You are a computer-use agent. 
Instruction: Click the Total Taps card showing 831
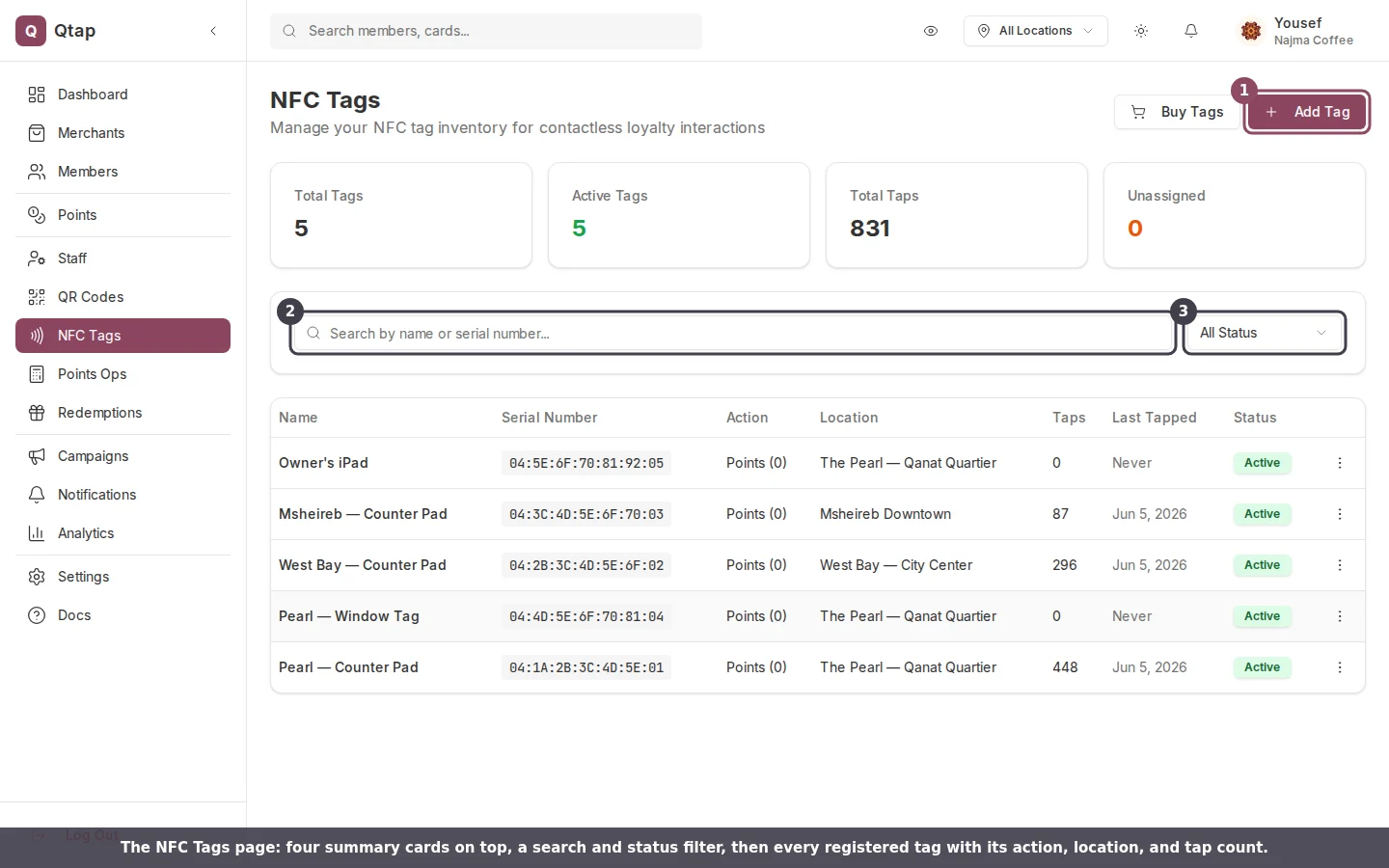[x=957, y=215]
